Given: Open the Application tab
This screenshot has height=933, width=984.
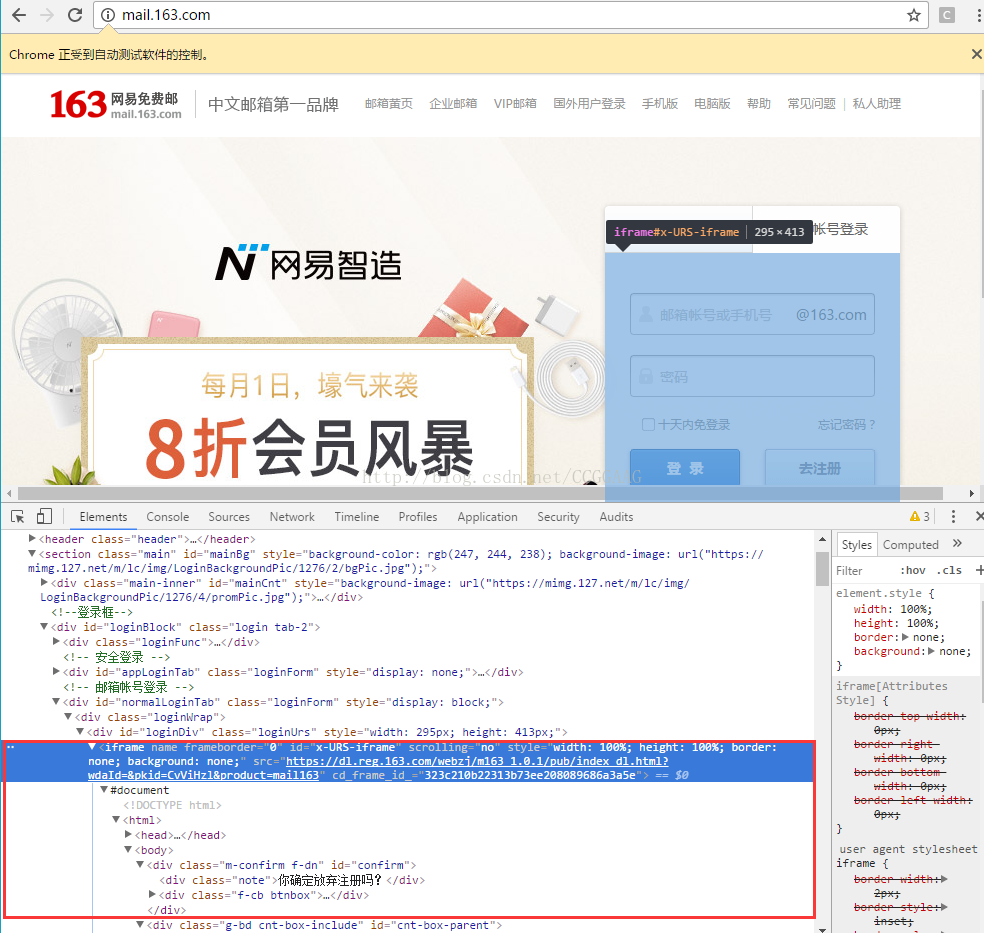Looking at the screenshot, I should point(487,516).
